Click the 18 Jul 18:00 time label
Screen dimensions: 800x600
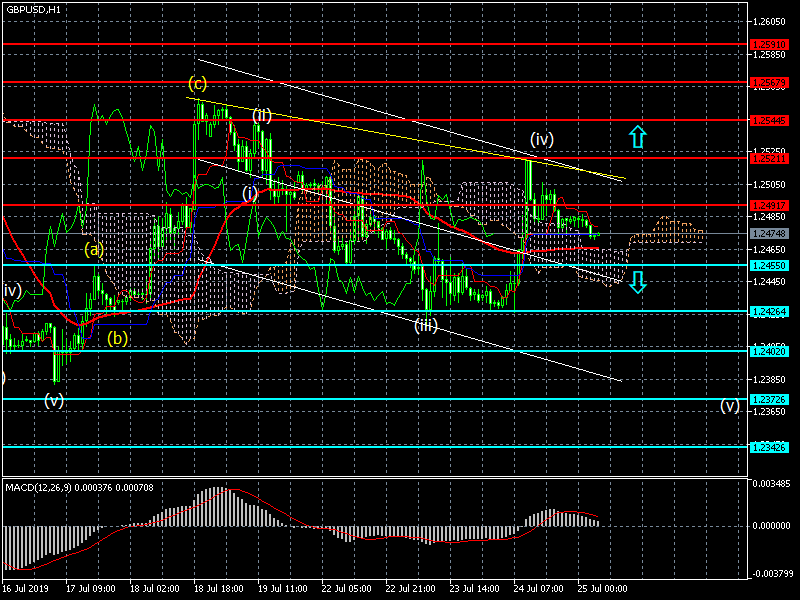pos(219,588)
